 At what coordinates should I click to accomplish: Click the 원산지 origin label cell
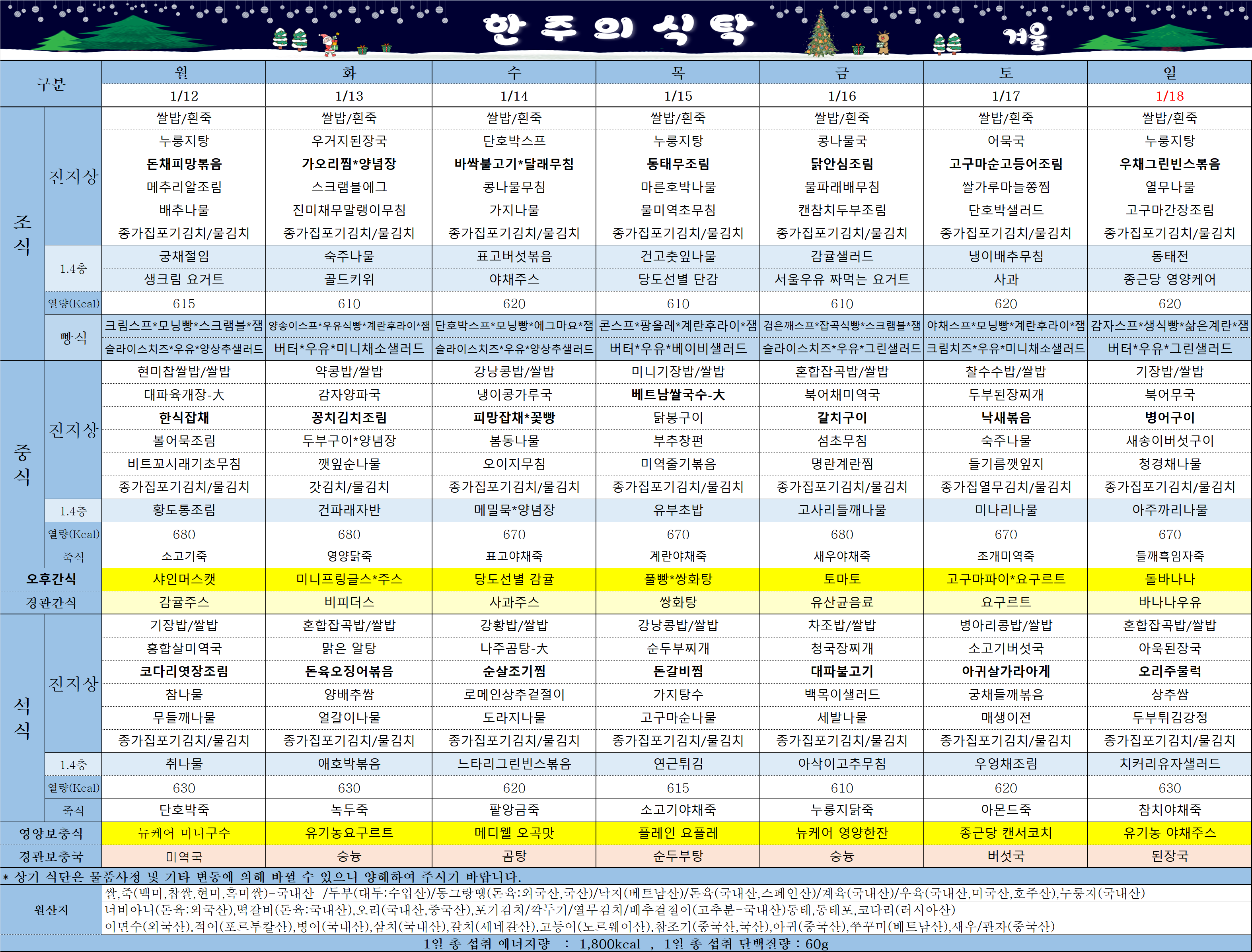click(x=51, y=910)
